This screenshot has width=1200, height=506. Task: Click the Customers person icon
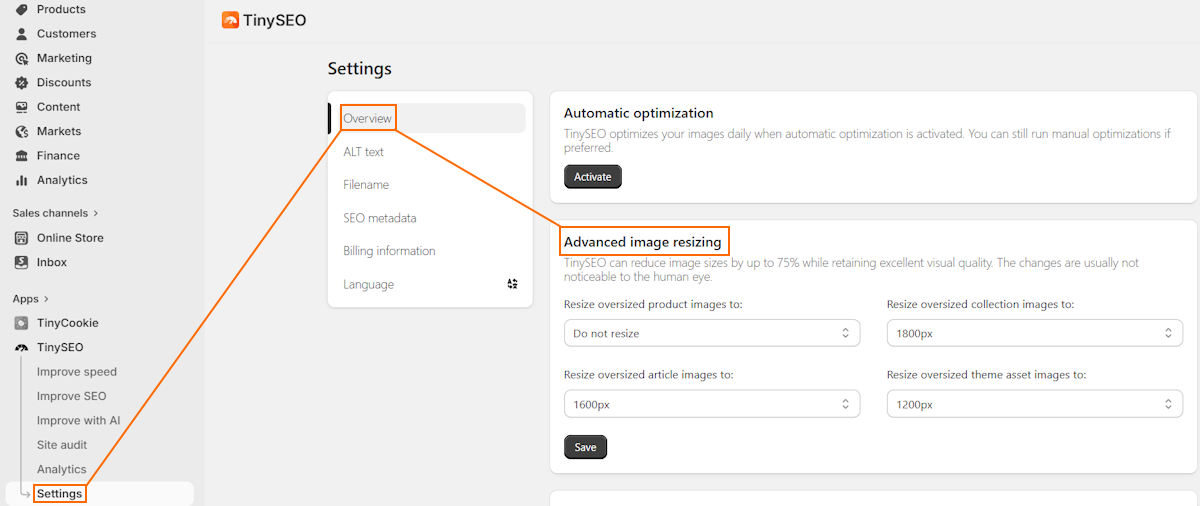click(x=21, y=34)
